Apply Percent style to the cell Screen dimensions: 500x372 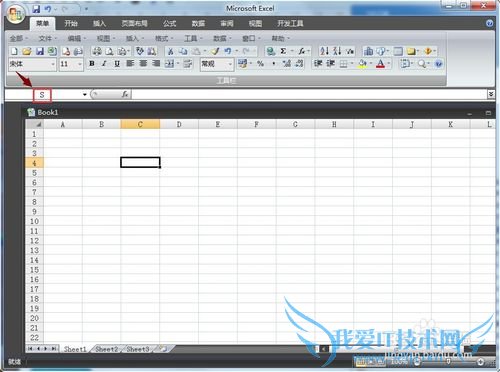tap(260, 63)
